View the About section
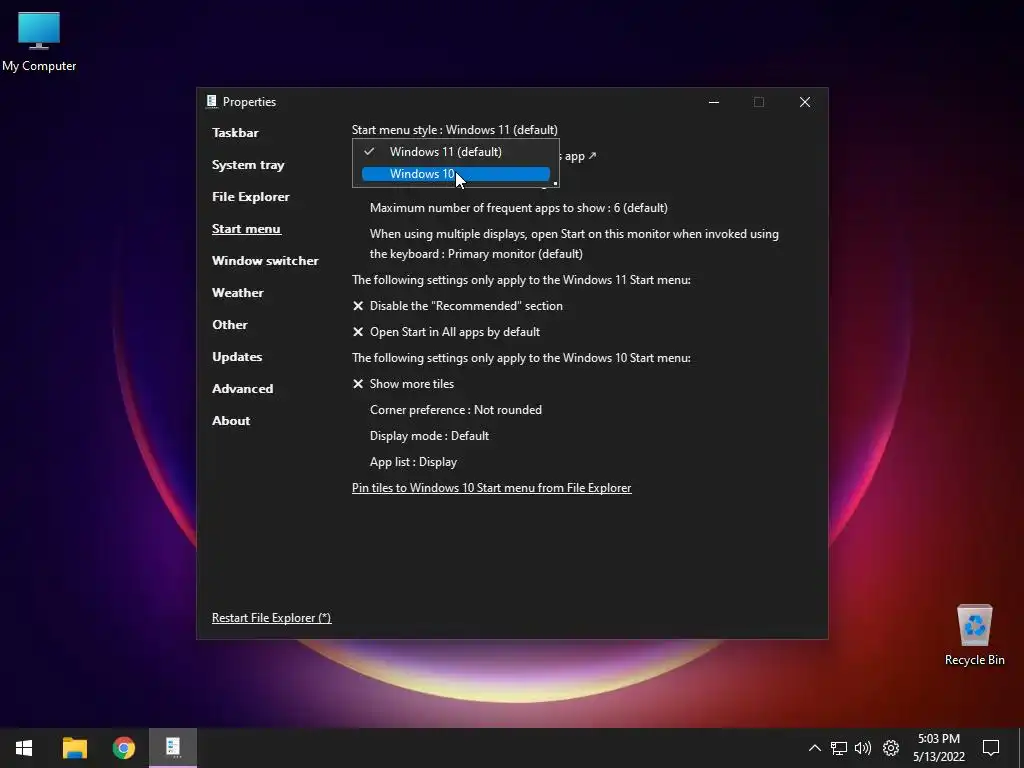 231,421
